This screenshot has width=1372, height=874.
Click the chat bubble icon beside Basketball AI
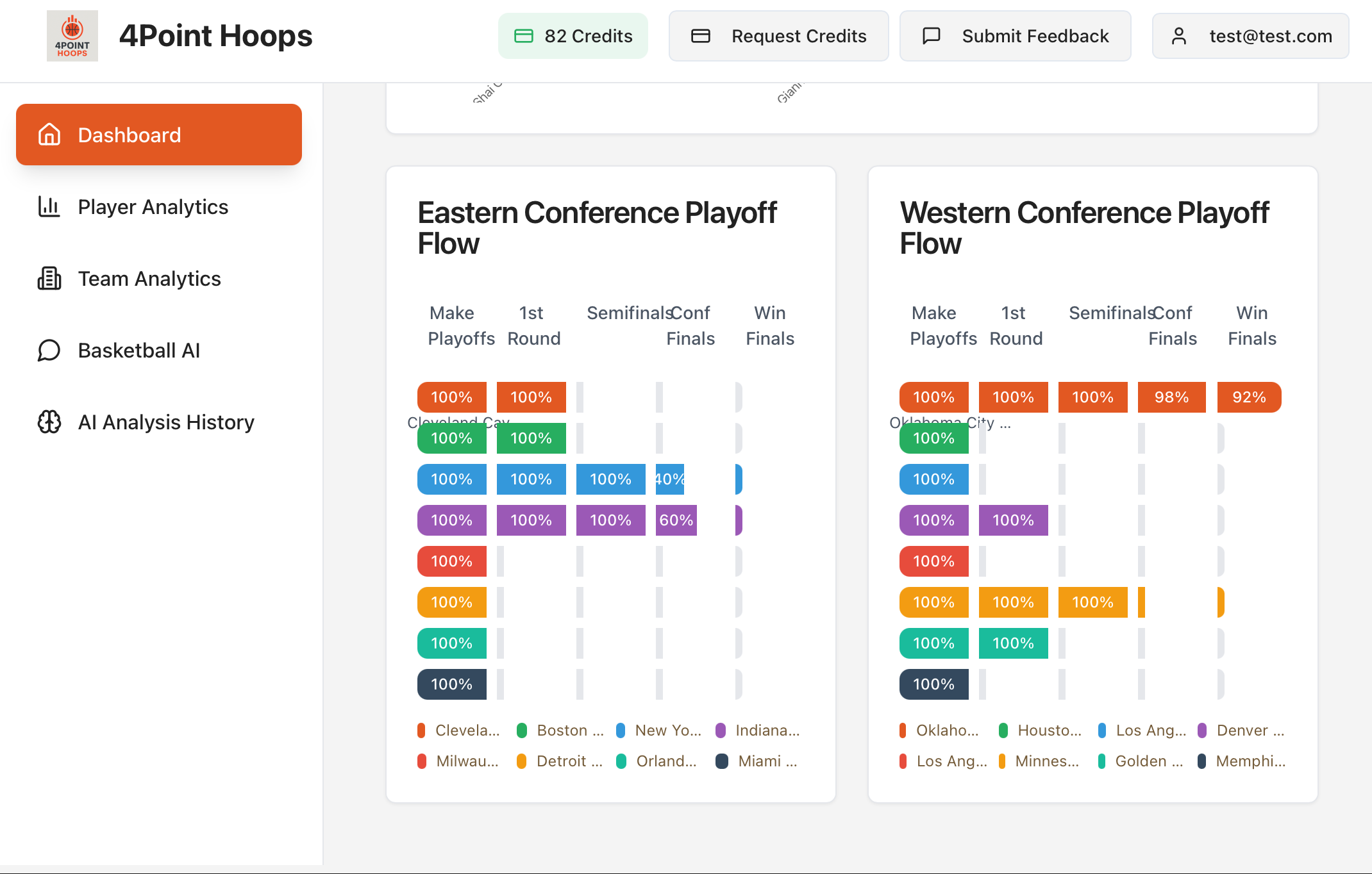tap(49, 350)
